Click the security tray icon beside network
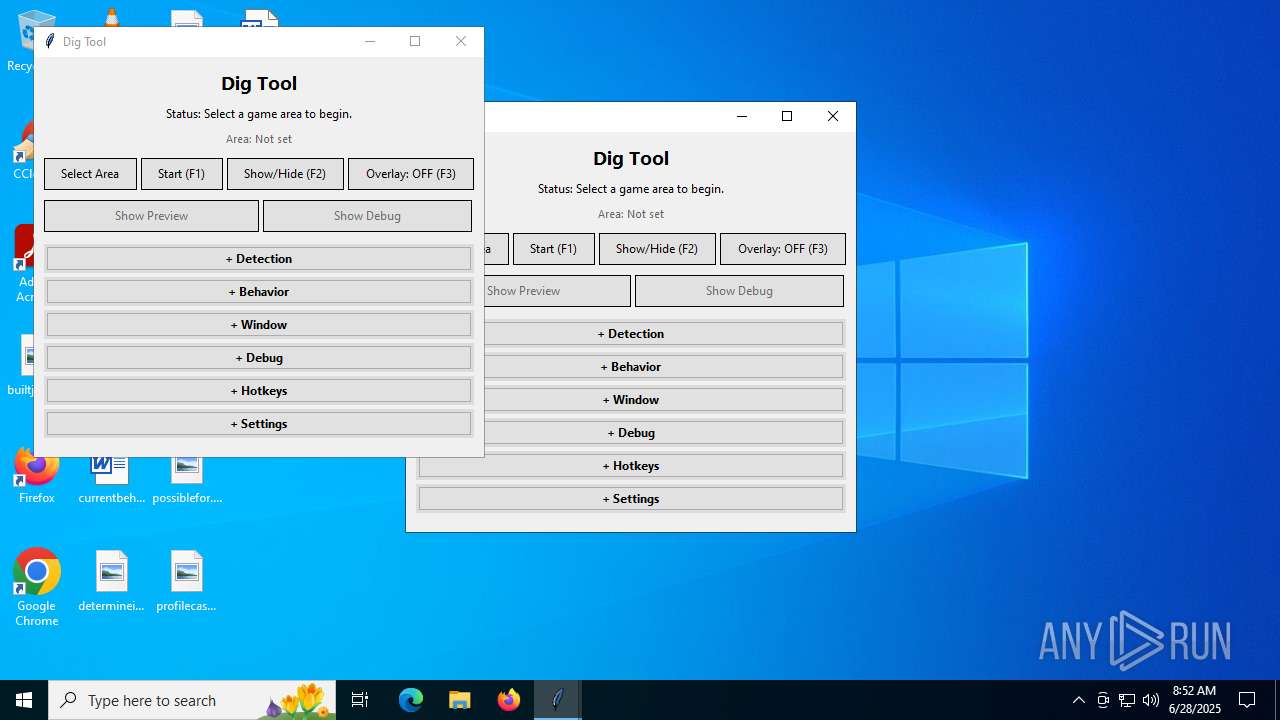1280x720 pixels. click(x=1103, y=700)
